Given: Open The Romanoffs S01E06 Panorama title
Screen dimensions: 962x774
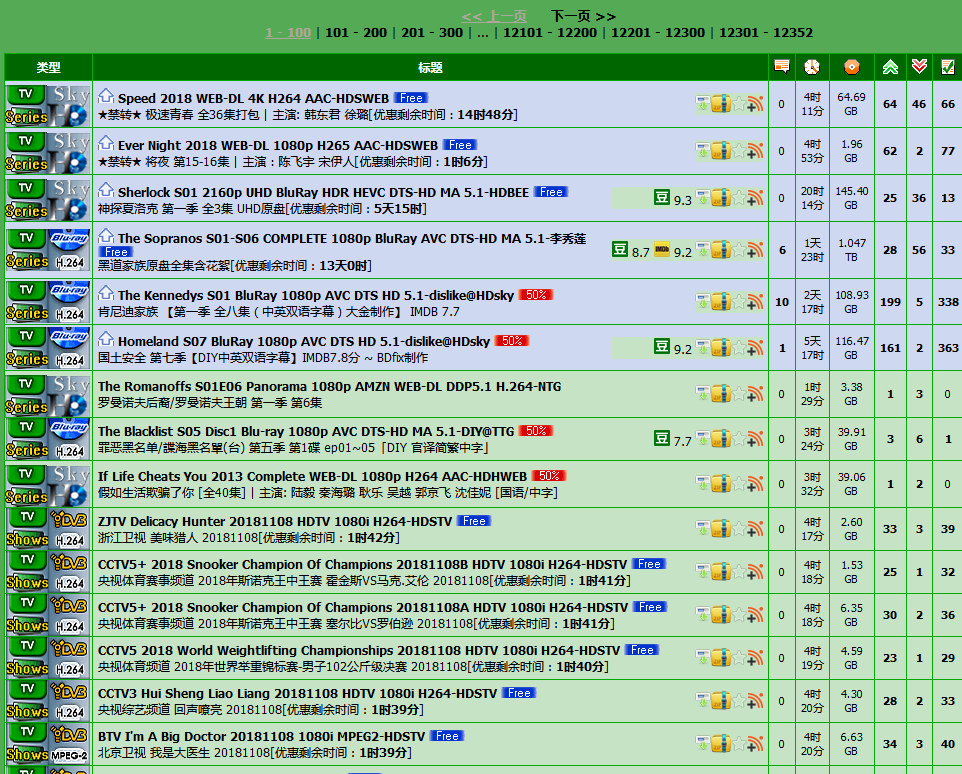Looking at the screenshot, I should coord(329,386).
